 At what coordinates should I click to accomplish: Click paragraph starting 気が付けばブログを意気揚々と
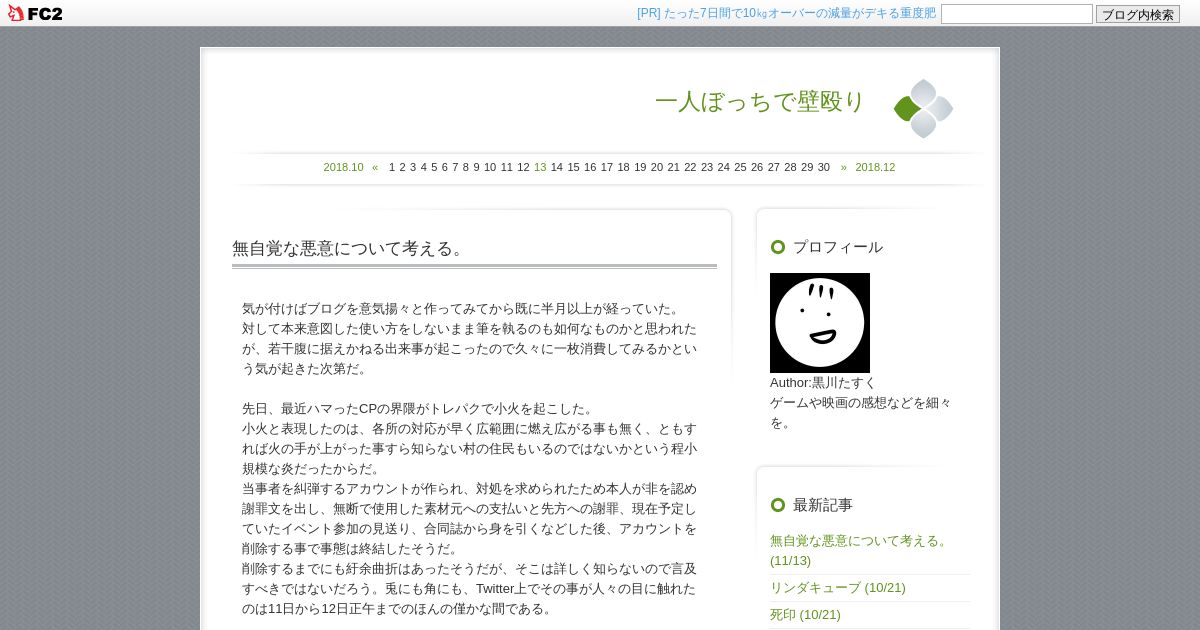click(x=470, y=338)
